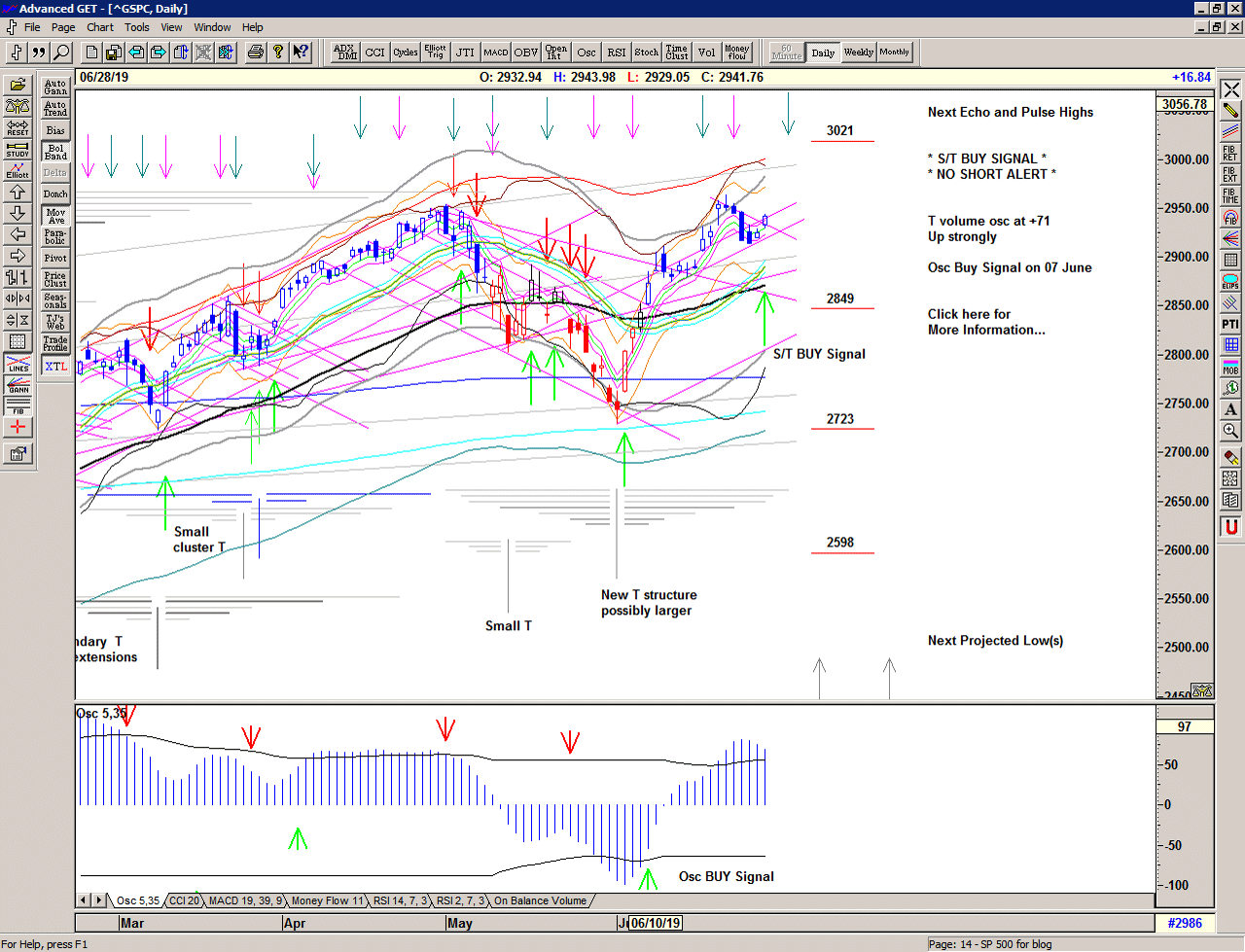The image size is (1245, 952).
Task: Open the MACD 19, 39, 9 tab
Action: (x=245, y=900)
